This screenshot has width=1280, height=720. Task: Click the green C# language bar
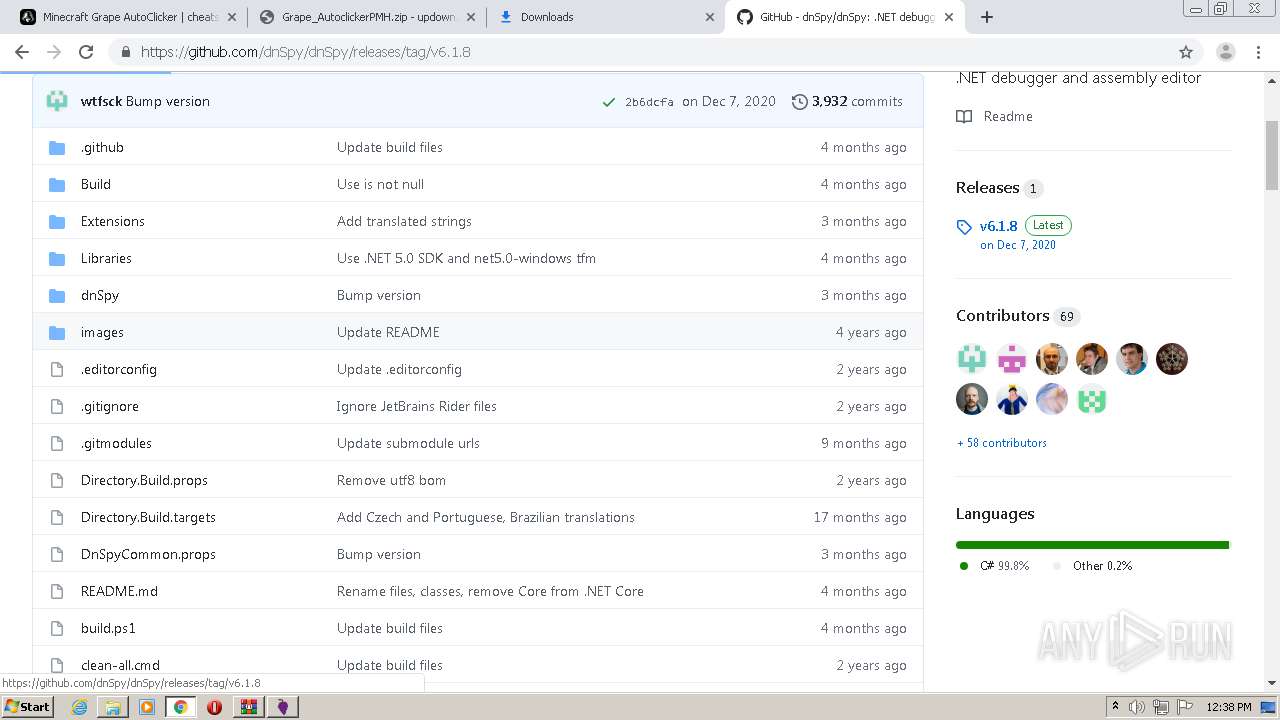pyautogui.click(x=1091, y=545)
